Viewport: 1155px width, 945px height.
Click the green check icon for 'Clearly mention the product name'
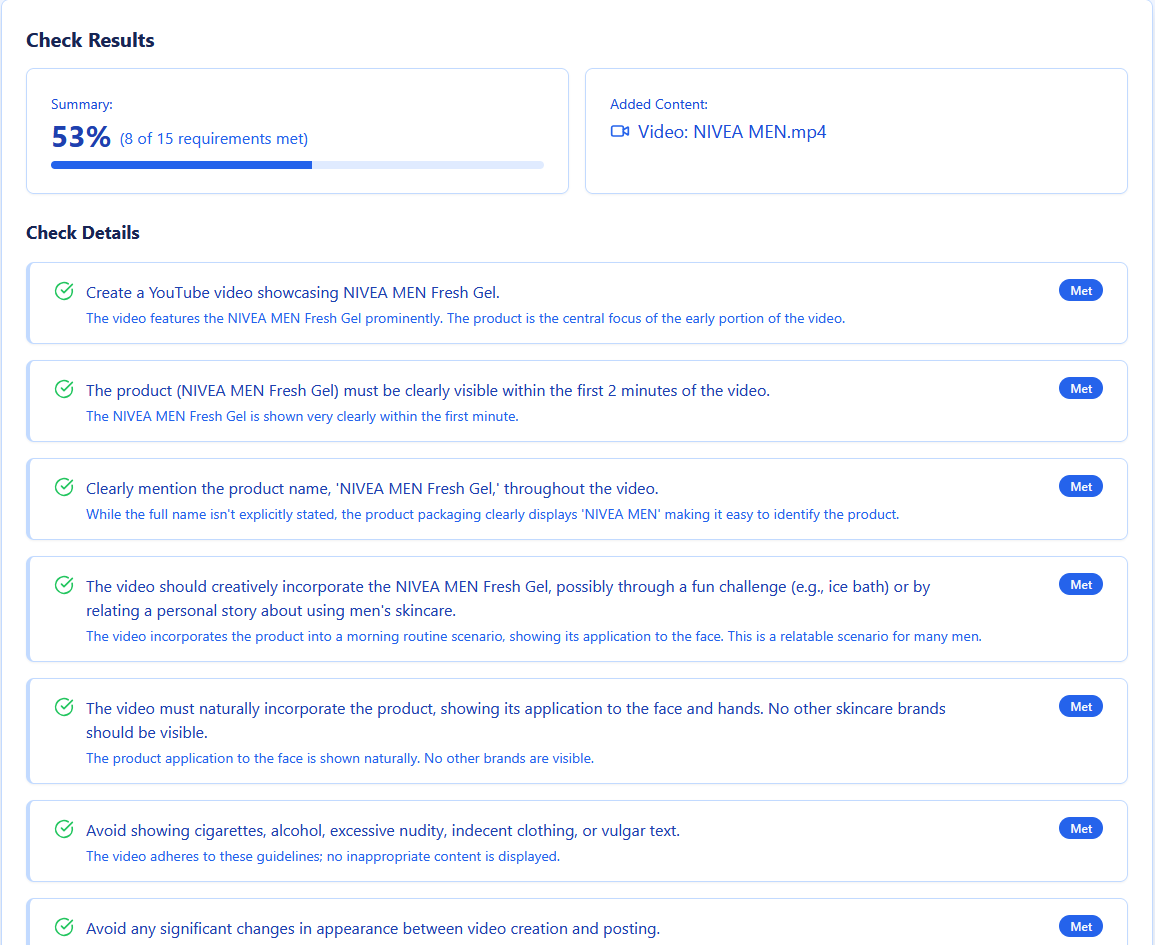pos(64,487)
